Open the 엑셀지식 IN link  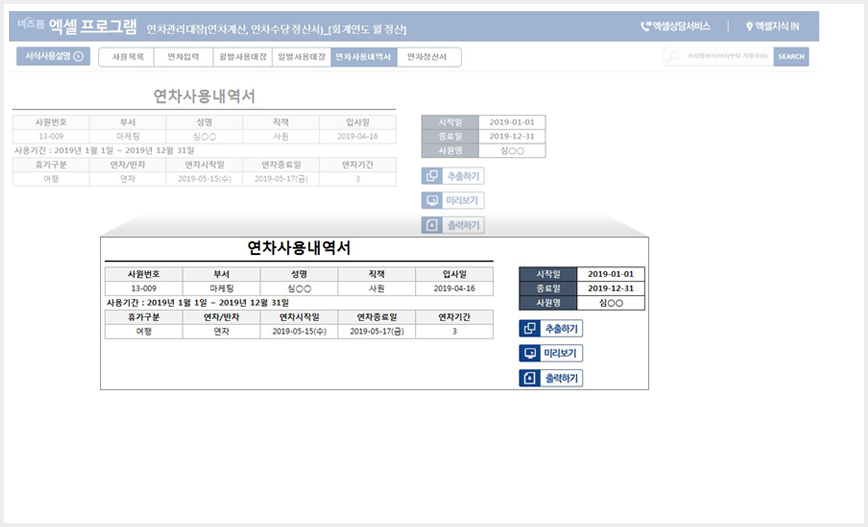click(x=777, y=26)
